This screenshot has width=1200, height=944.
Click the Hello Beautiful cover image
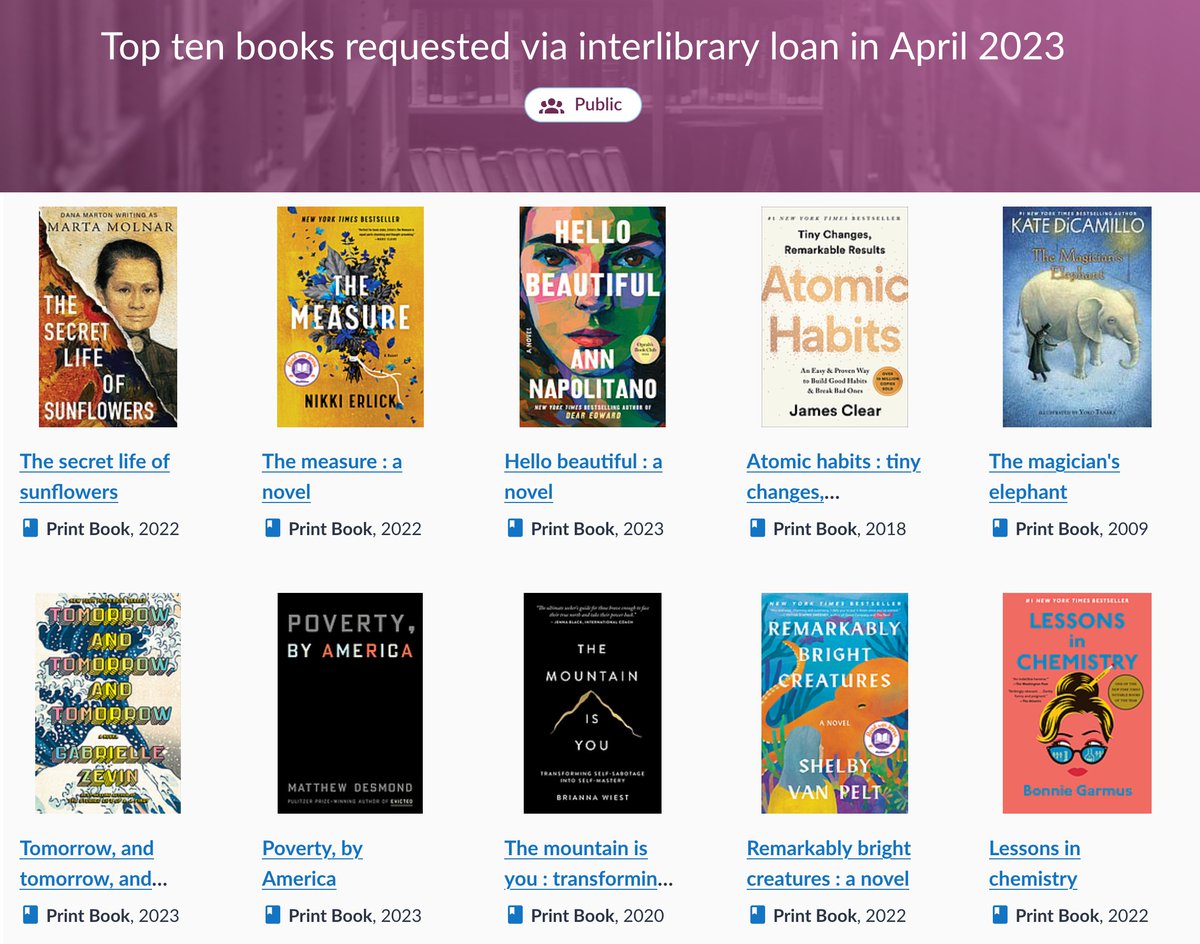pos(593,317)
